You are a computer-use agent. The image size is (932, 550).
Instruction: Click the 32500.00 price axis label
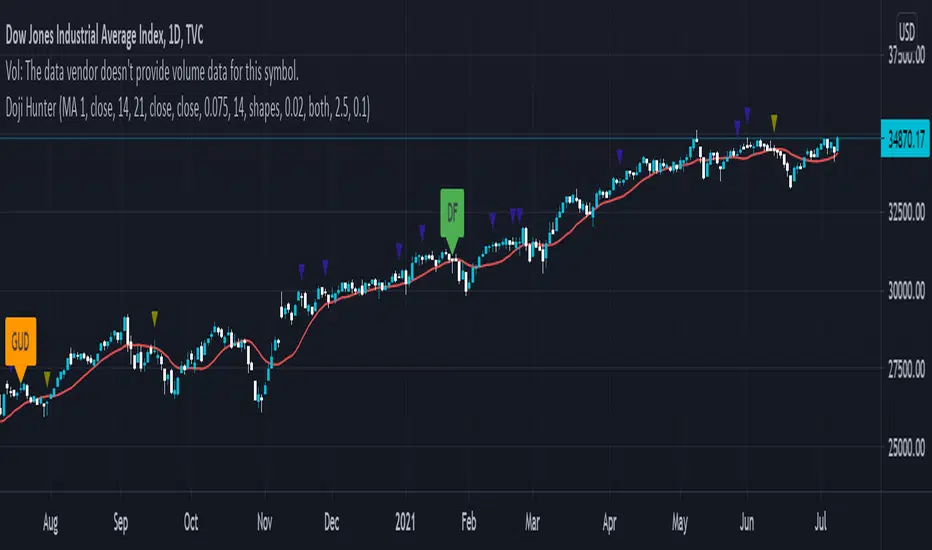click(906, 212)
